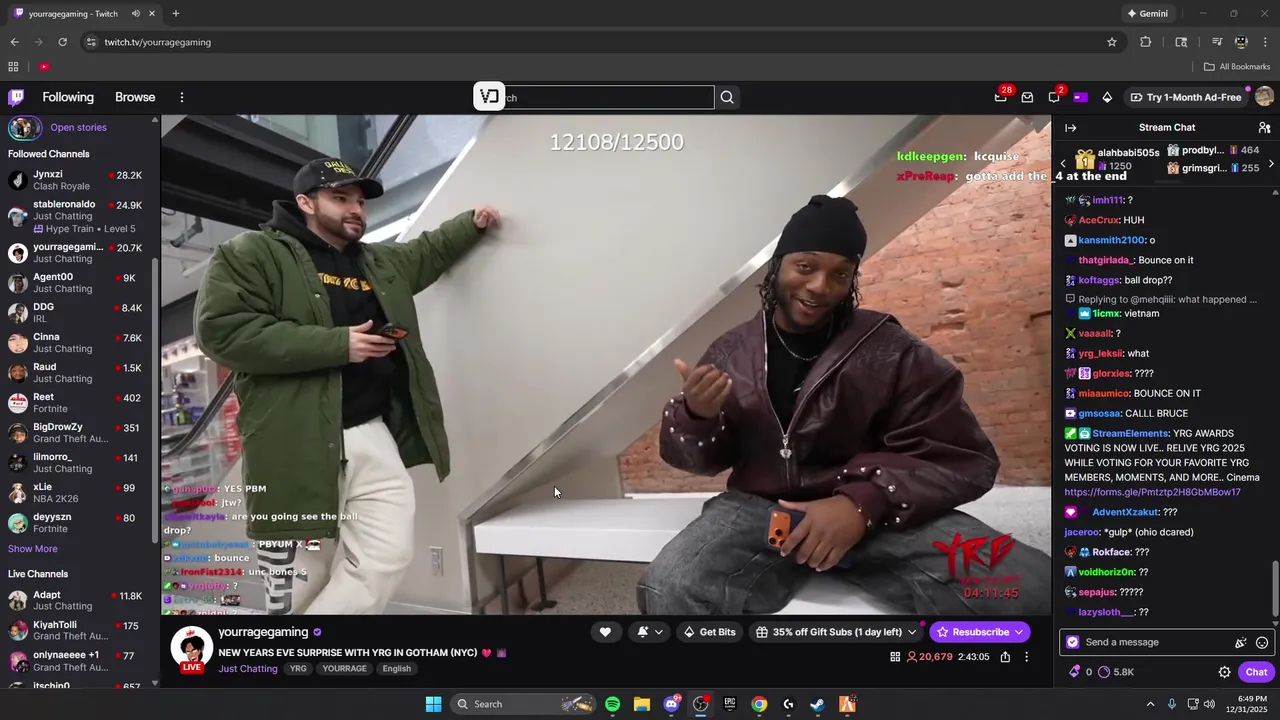Expand the 35% off Gift Subs dropdown
This screenshot has width=1280, height=720.
click(x=912, y=632)
